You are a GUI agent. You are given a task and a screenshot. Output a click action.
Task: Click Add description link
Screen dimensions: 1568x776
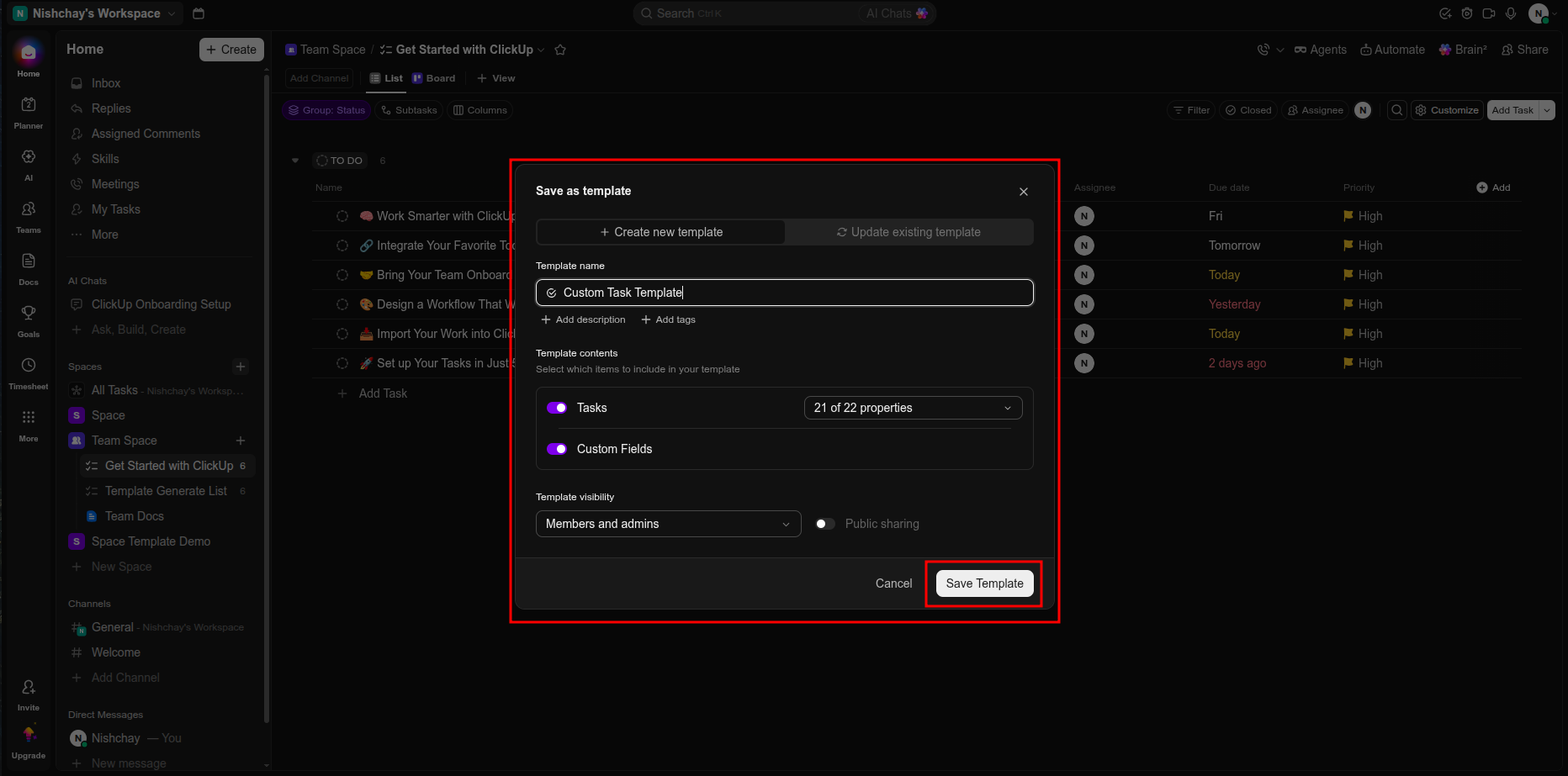(584, 319)
